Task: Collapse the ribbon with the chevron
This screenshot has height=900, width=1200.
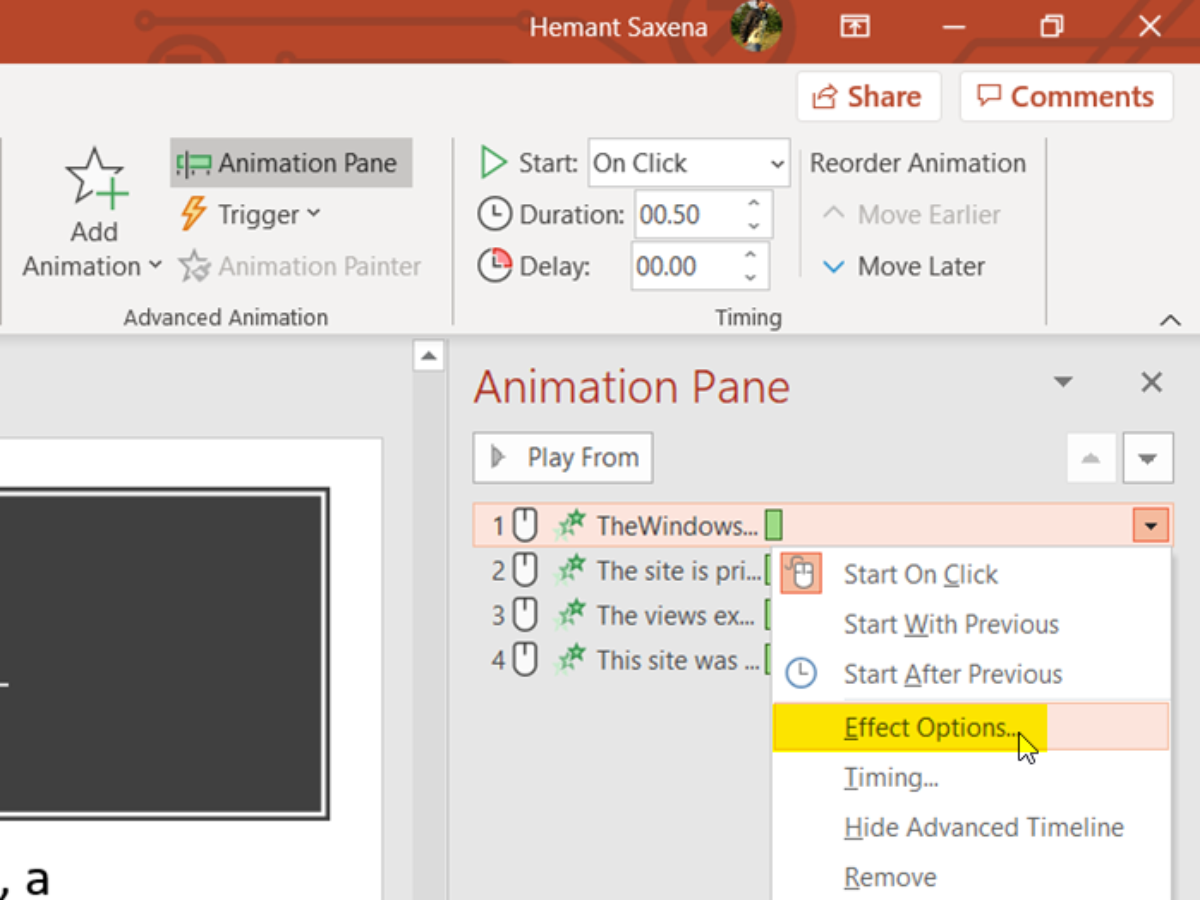Action: click(1170, 320)
